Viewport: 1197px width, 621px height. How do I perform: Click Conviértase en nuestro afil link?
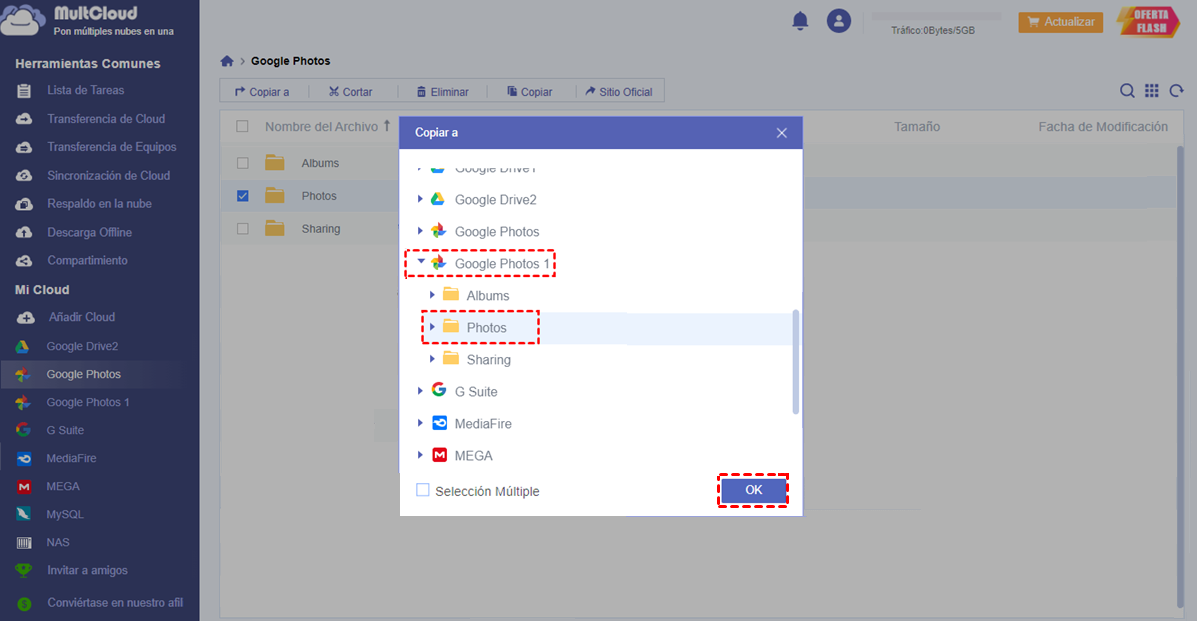115,603
